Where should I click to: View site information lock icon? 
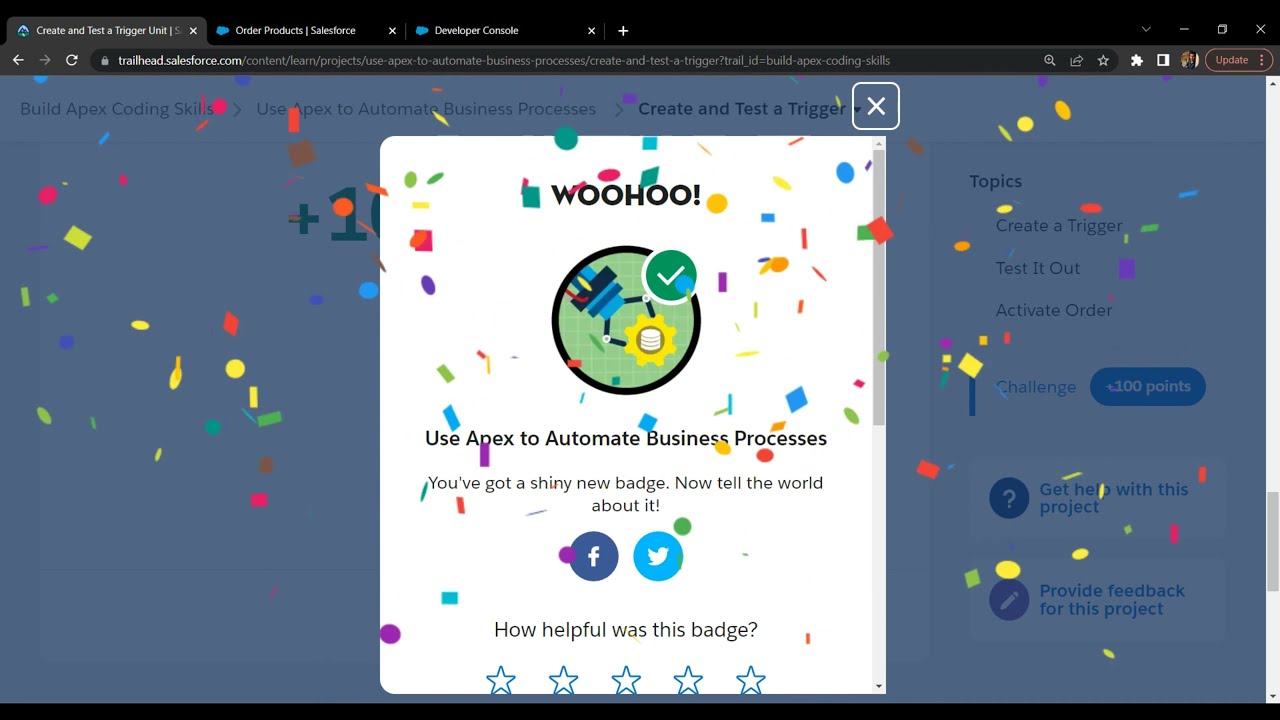click(x=105, y=60)
